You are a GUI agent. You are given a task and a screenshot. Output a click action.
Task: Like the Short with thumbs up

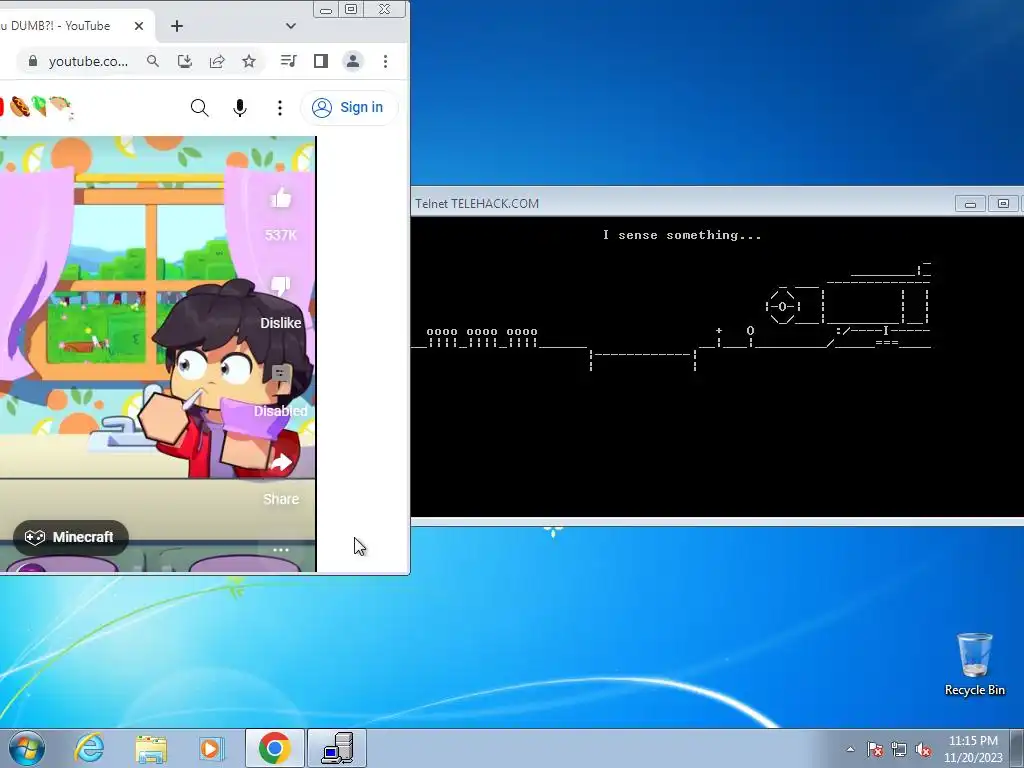pos(281,198)
